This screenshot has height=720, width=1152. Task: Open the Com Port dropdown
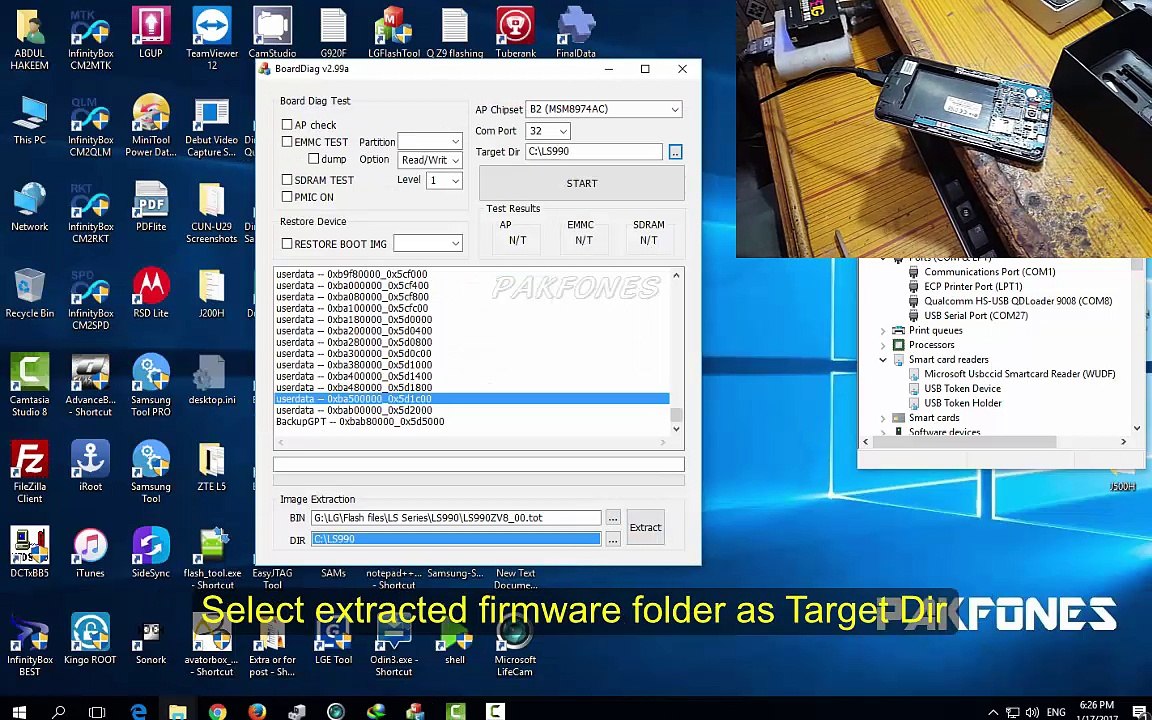(x=548, y=131)
